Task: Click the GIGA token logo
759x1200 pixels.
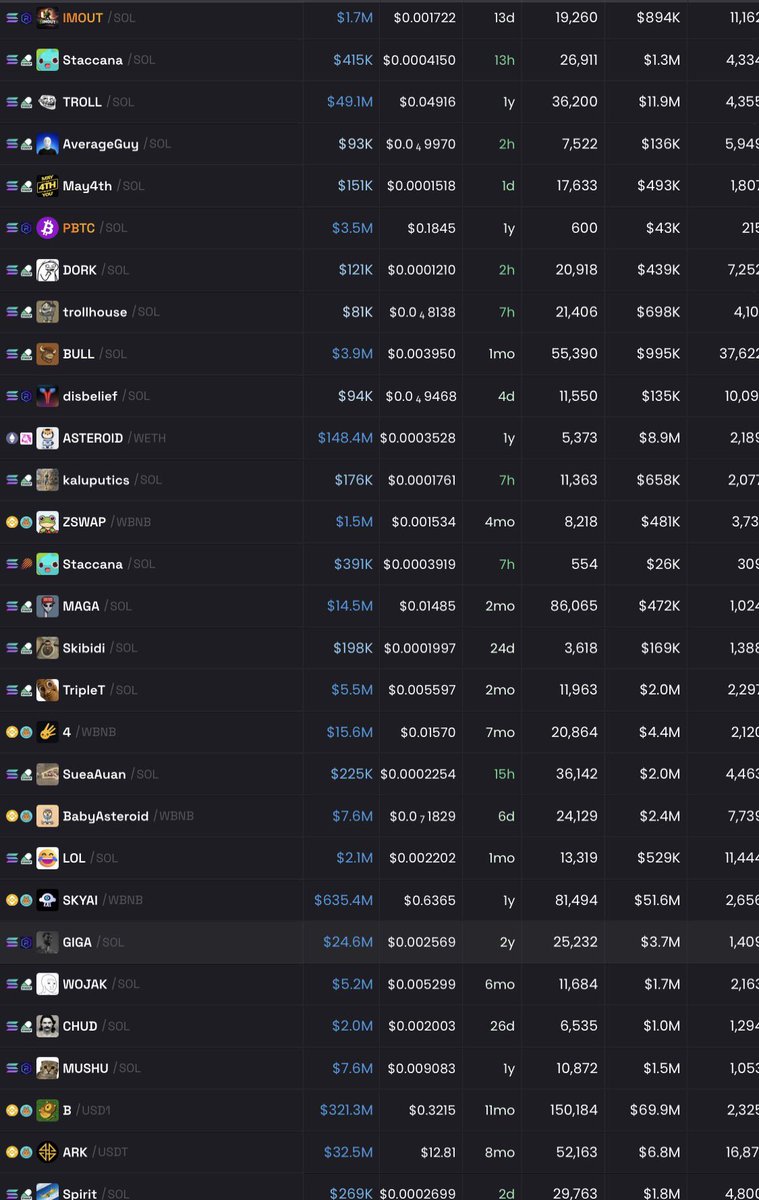Action: point(47,942)
